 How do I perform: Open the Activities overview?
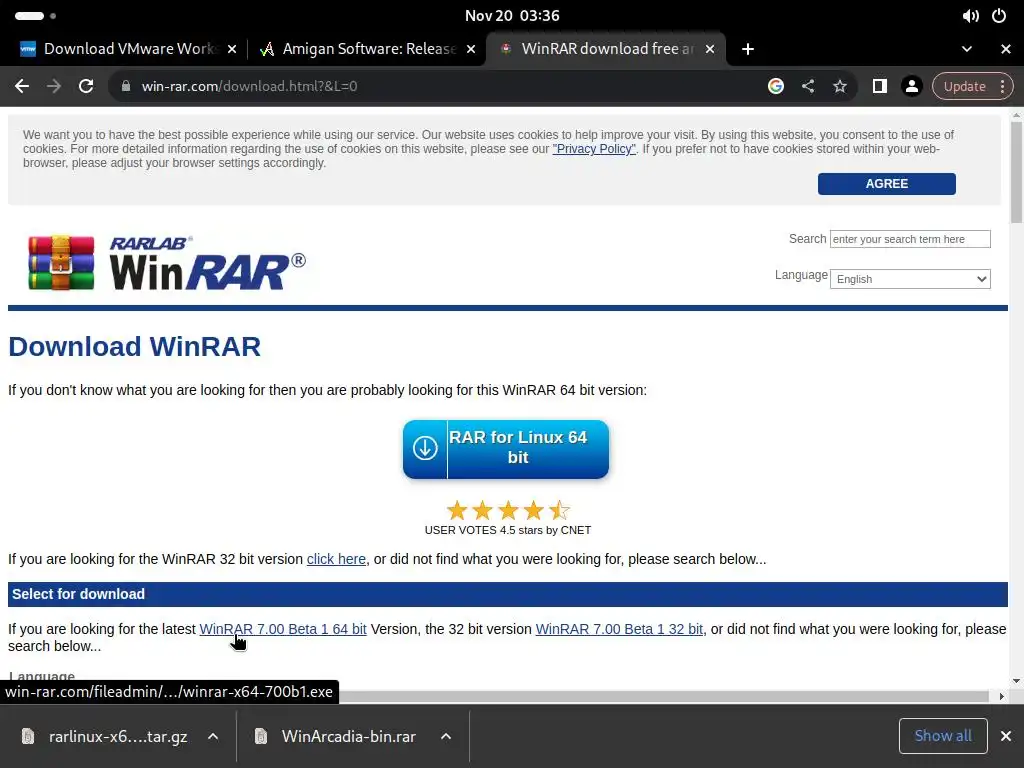click(x=35, y=16)
